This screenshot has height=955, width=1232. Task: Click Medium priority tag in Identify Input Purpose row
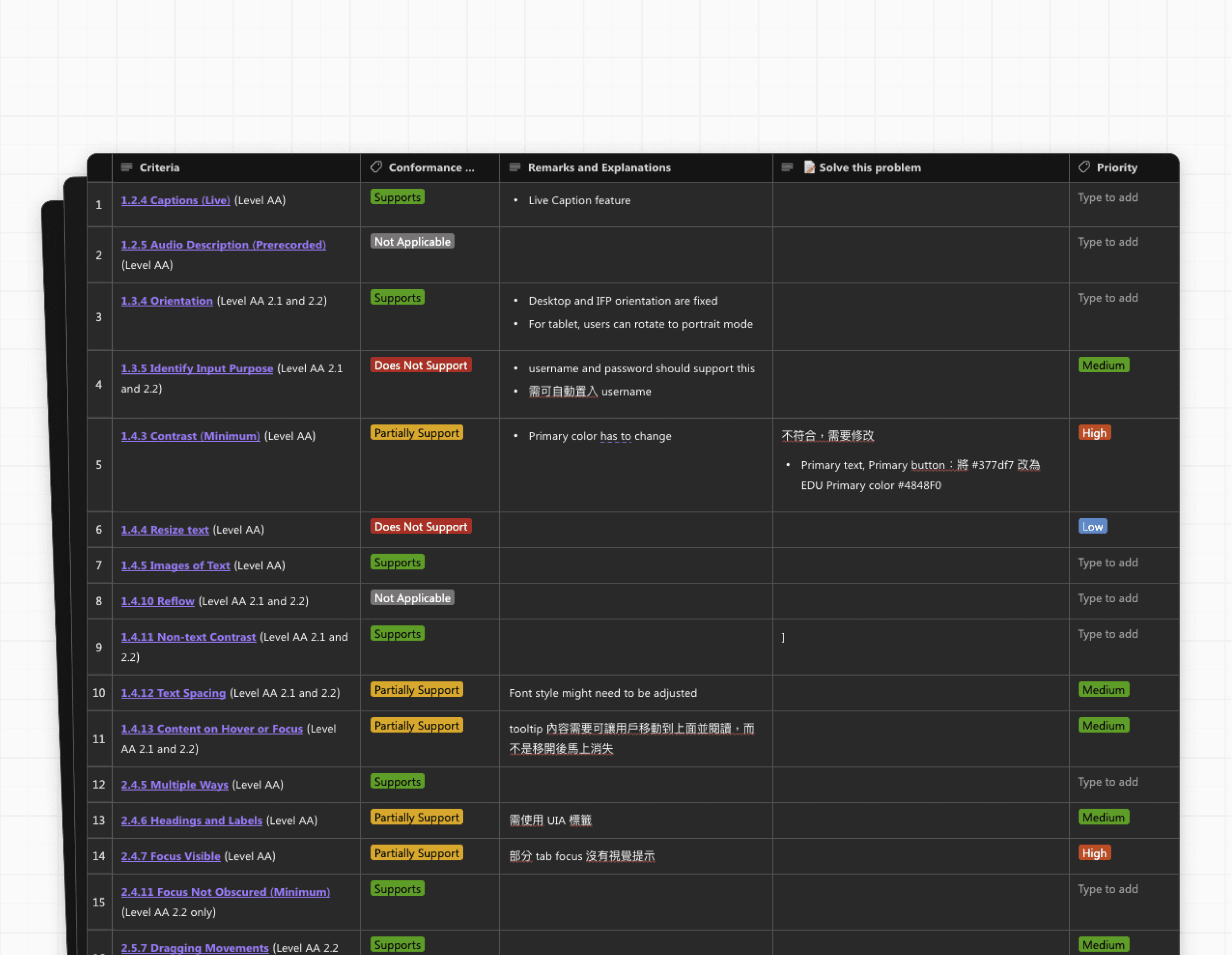coord(1103,365)
